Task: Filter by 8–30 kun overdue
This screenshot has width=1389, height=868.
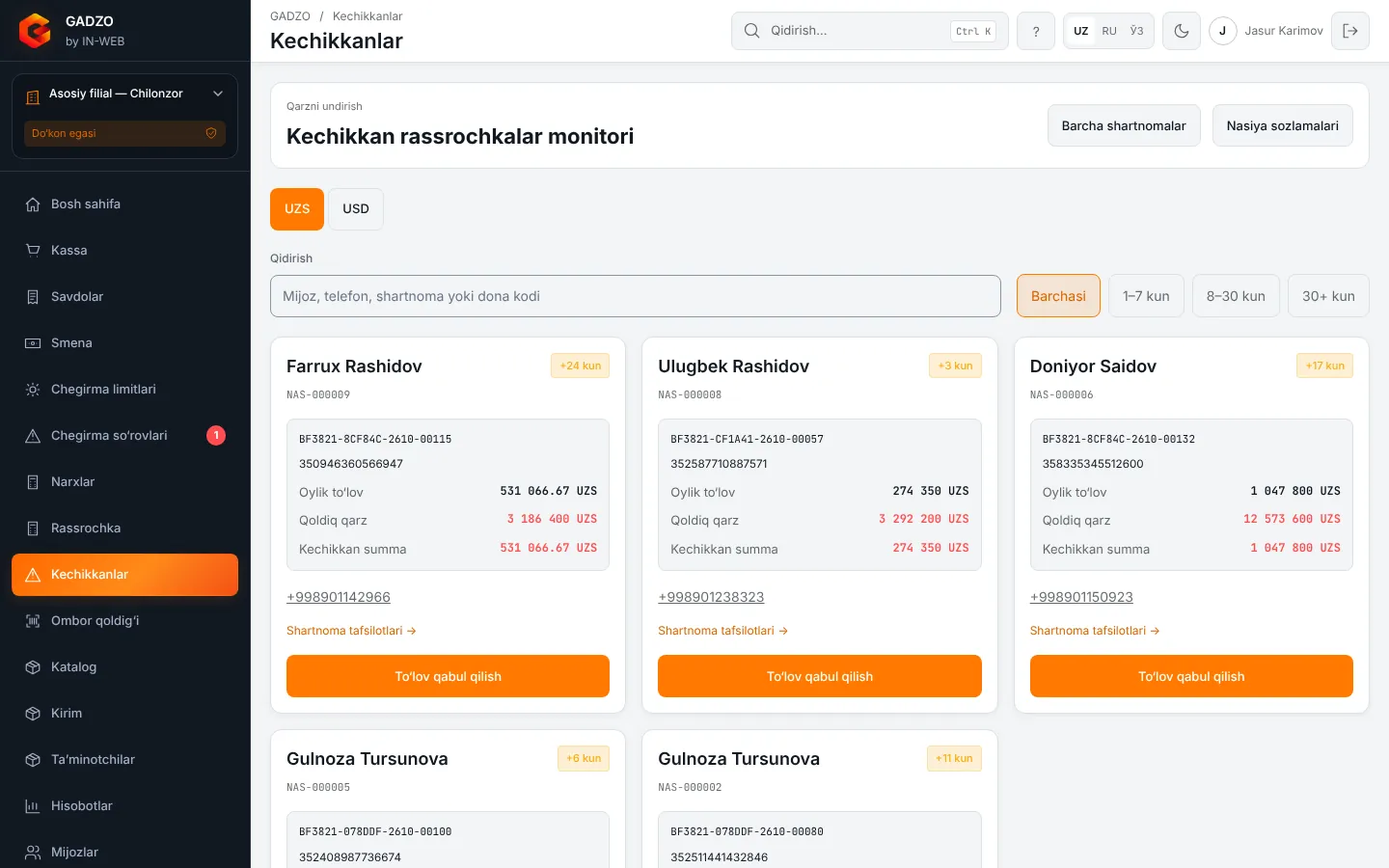Action: [x=1236, y=296]
